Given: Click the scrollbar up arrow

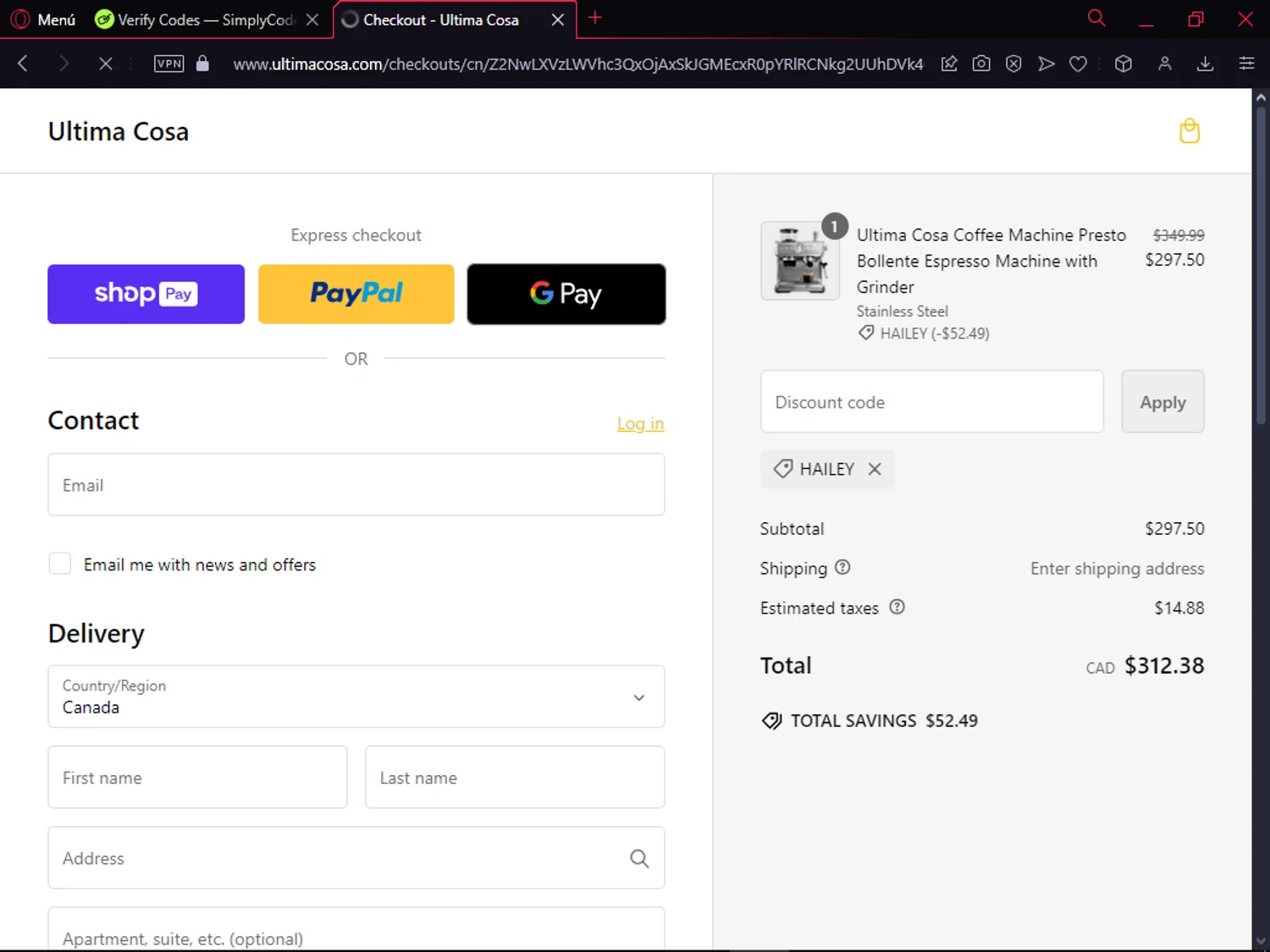Looking at the screenshot, I should coord(1261,96).
